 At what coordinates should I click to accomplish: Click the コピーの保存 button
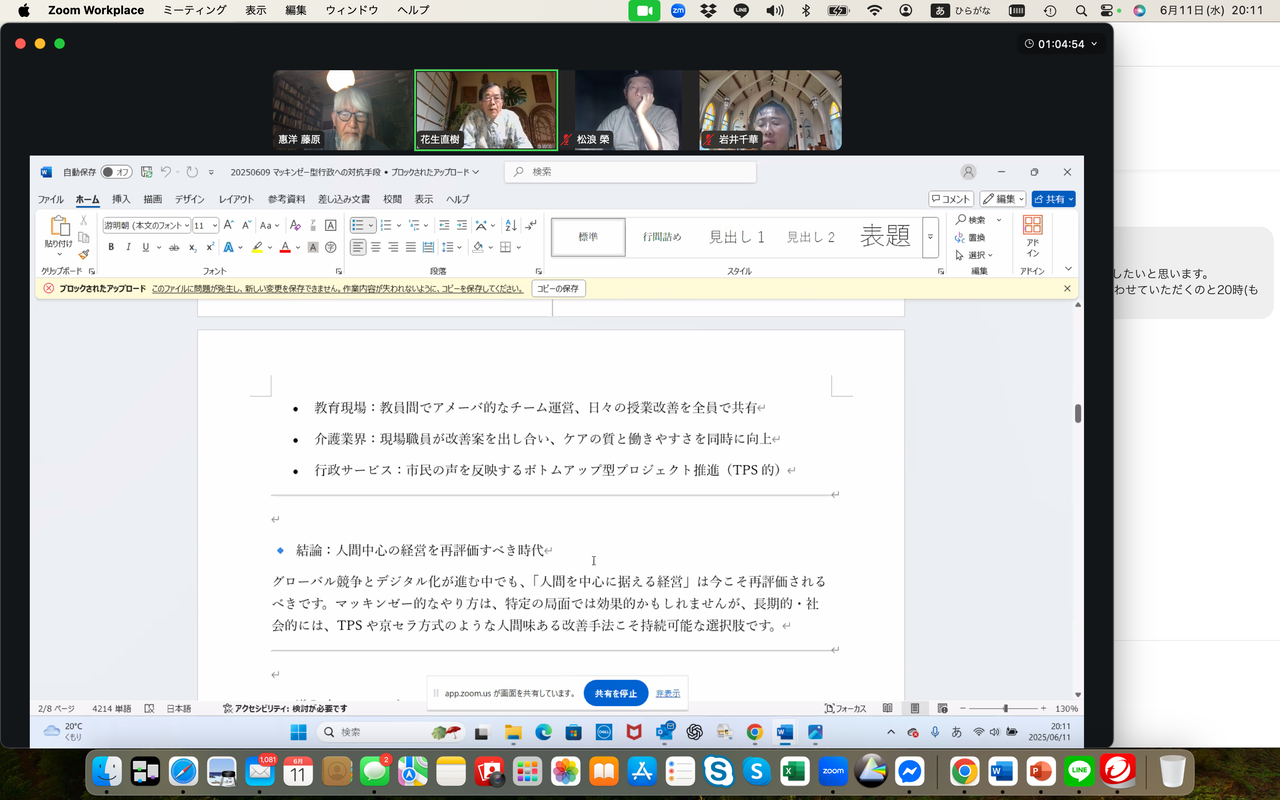point(558,289)
